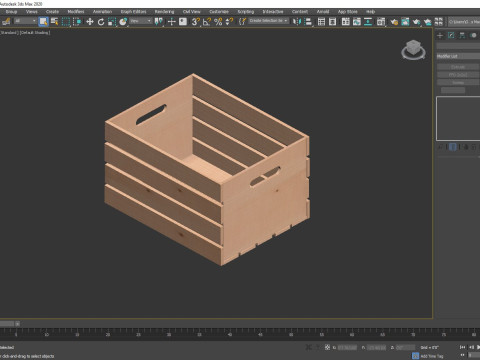480x360 pixels.
Task: Open the Rendered Frame Window
Action: pos(405,22)
